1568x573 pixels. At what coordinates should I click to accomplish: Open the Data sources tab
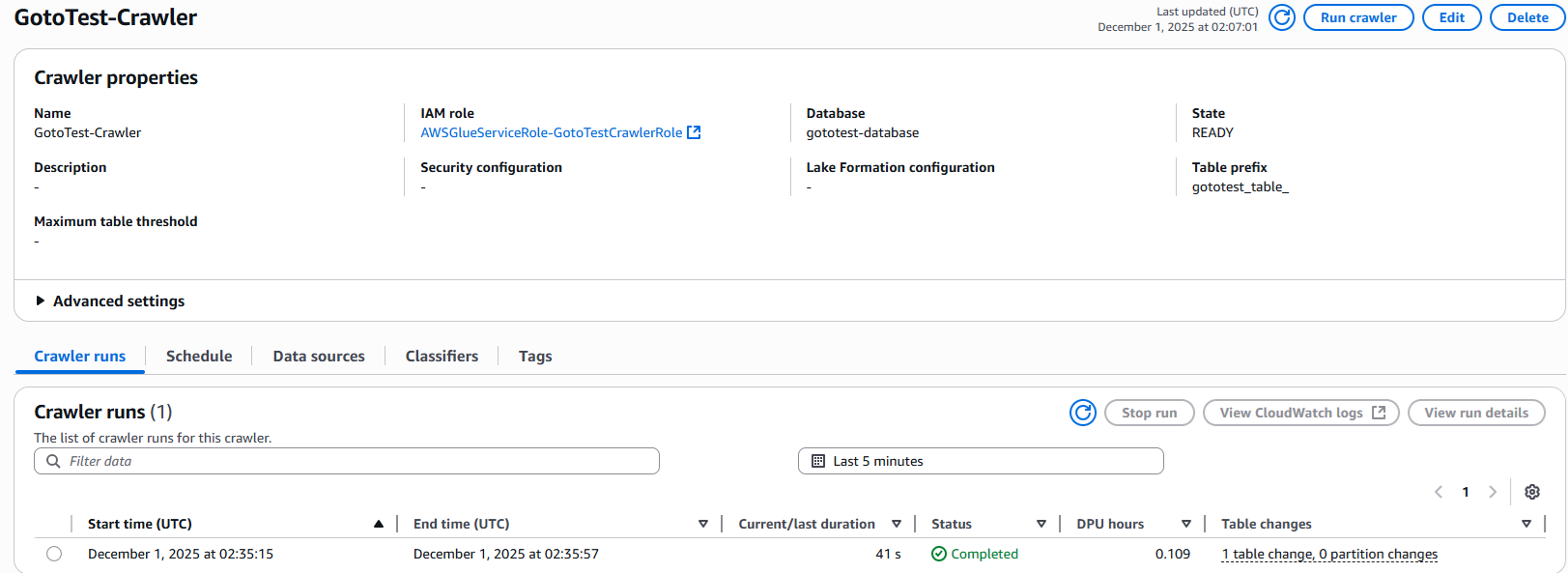pyautogui.click(x=319, y=356)
